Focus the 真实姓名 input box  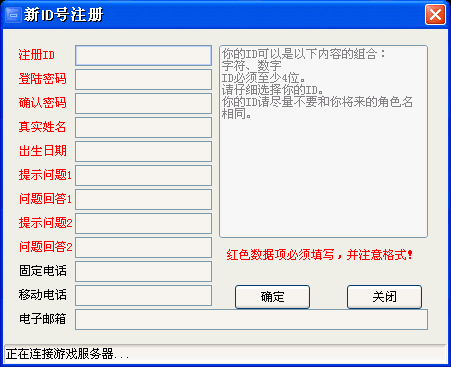click(143, 127)
